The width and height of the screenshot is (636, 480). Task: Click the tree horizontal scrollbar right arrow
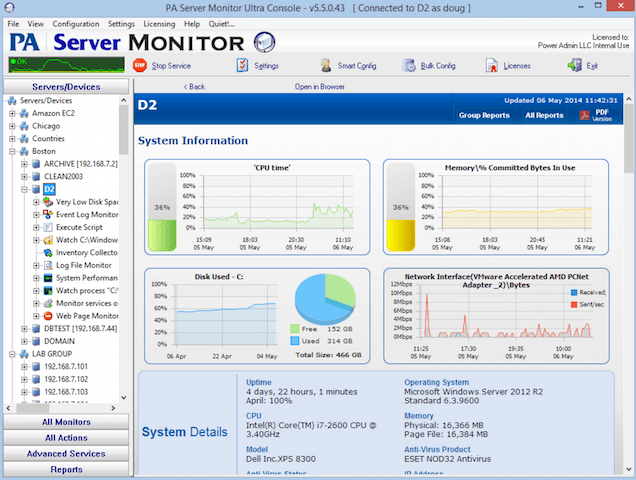[x=113, y=408]
